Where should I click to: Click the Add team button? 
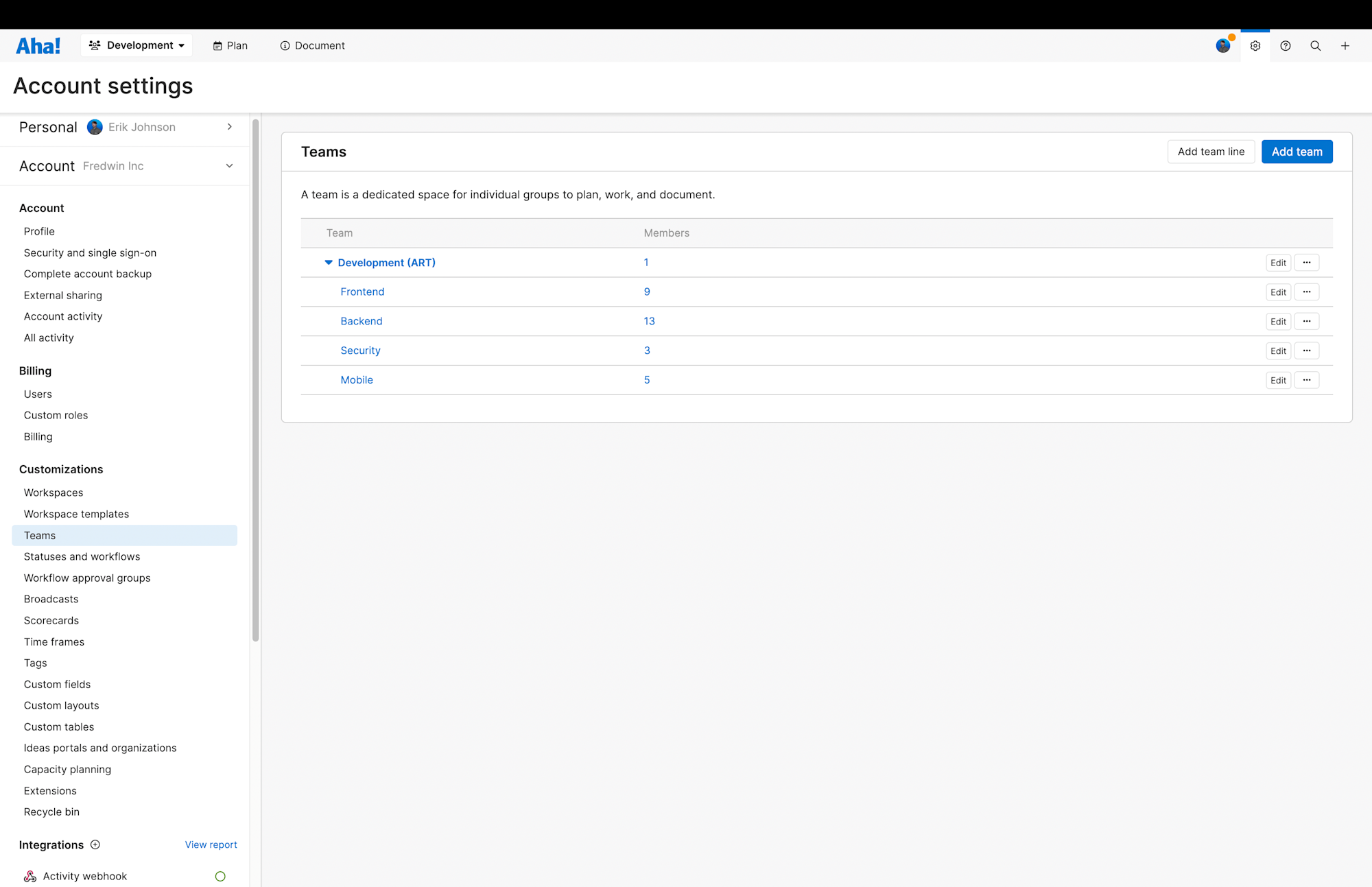coord(1296,152)
